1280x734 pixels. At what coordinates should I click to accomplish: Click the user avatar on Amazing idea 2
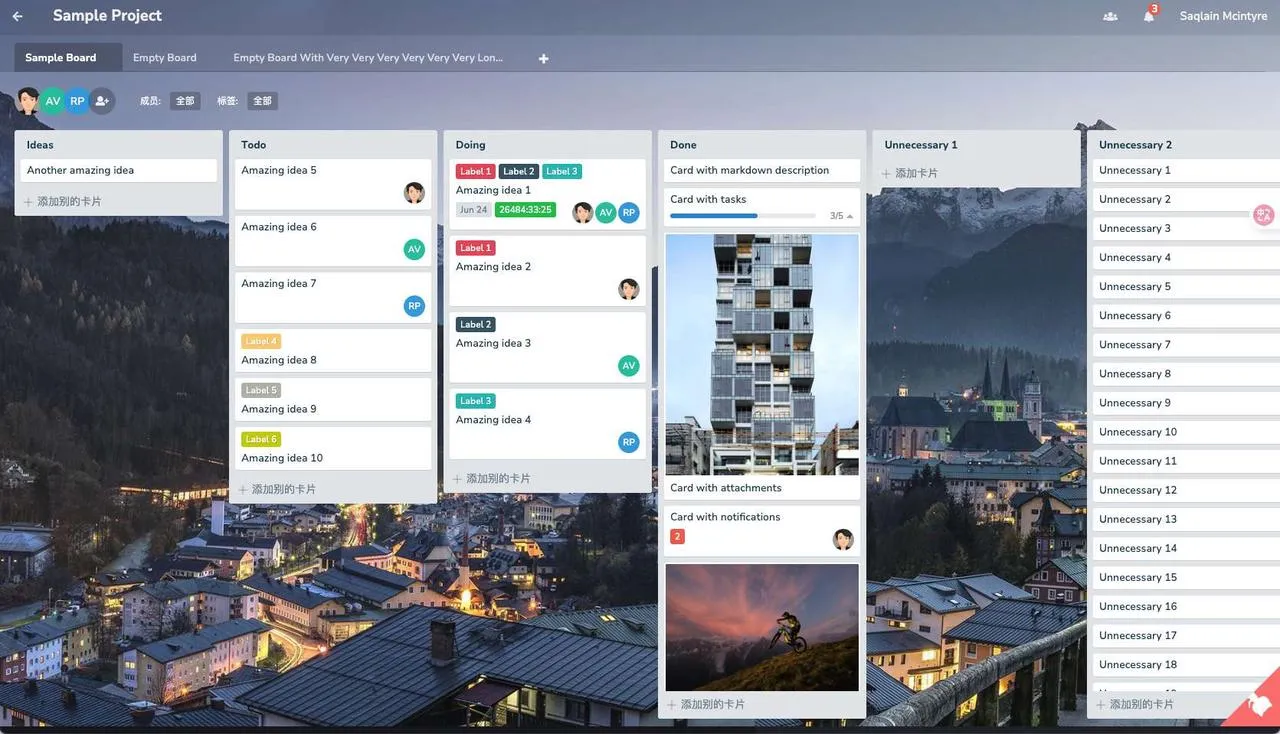629,289
